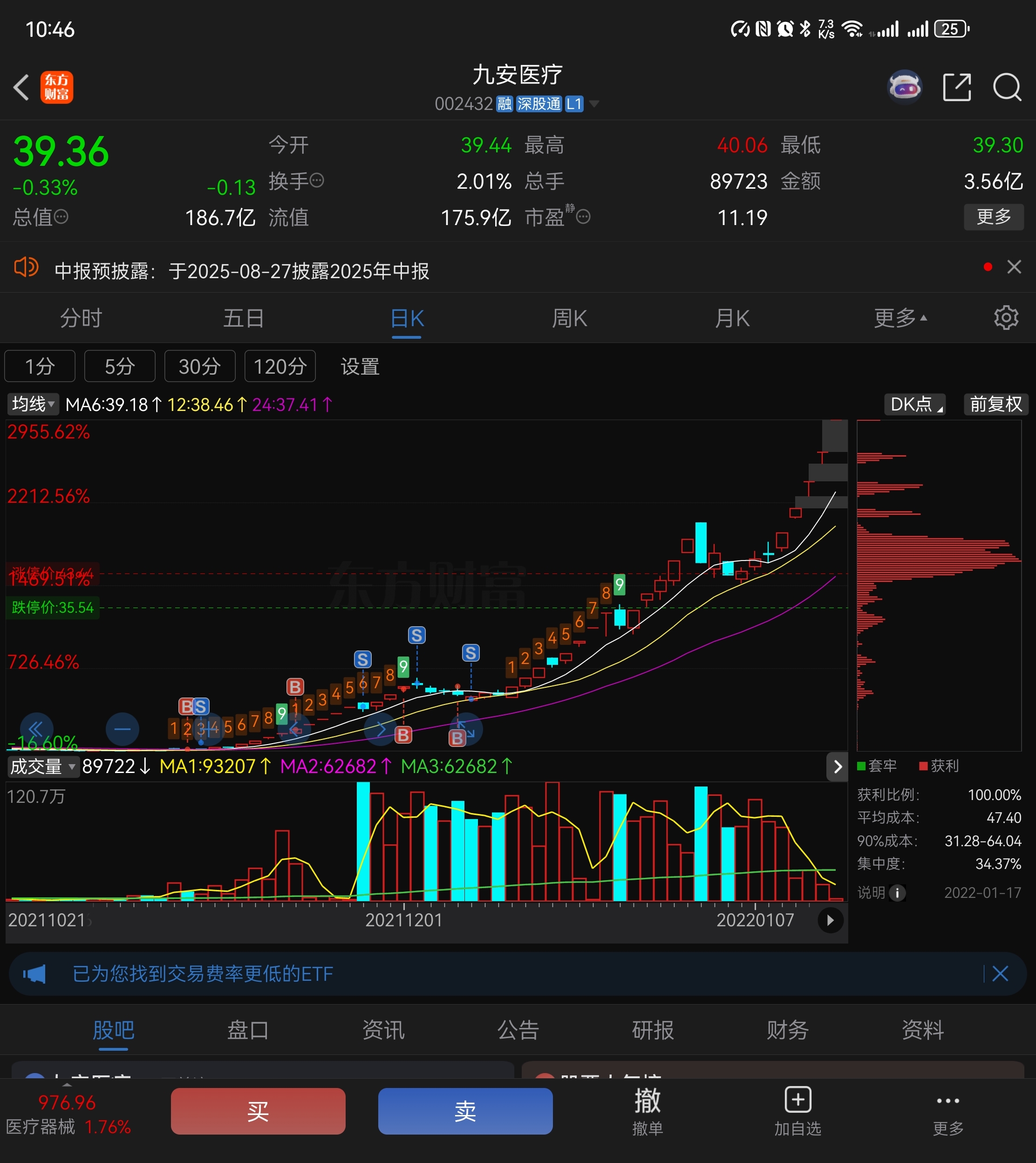Open the 成交量 indicator dropdown

(43, 767)
